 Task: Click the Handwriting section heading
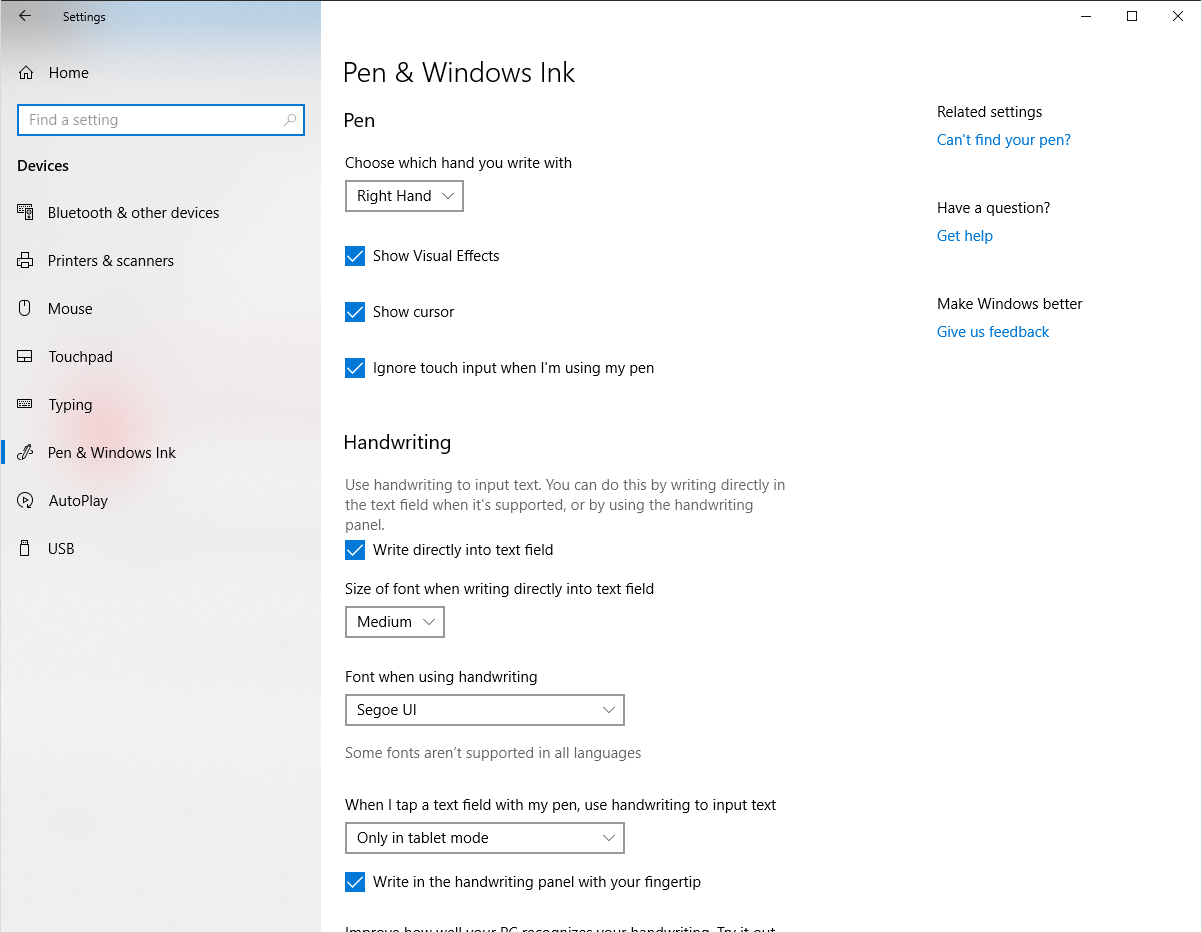397,442
